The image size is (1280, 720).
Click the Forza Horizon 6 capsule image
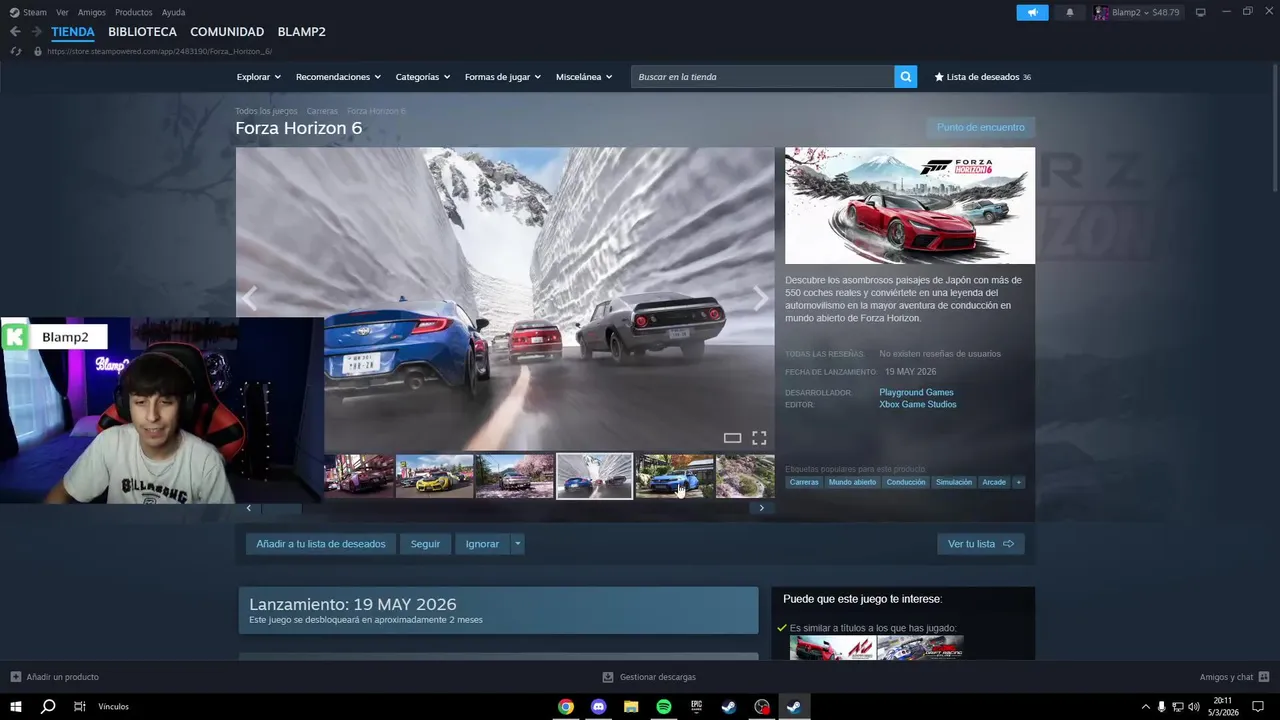(x=910, y=205)
